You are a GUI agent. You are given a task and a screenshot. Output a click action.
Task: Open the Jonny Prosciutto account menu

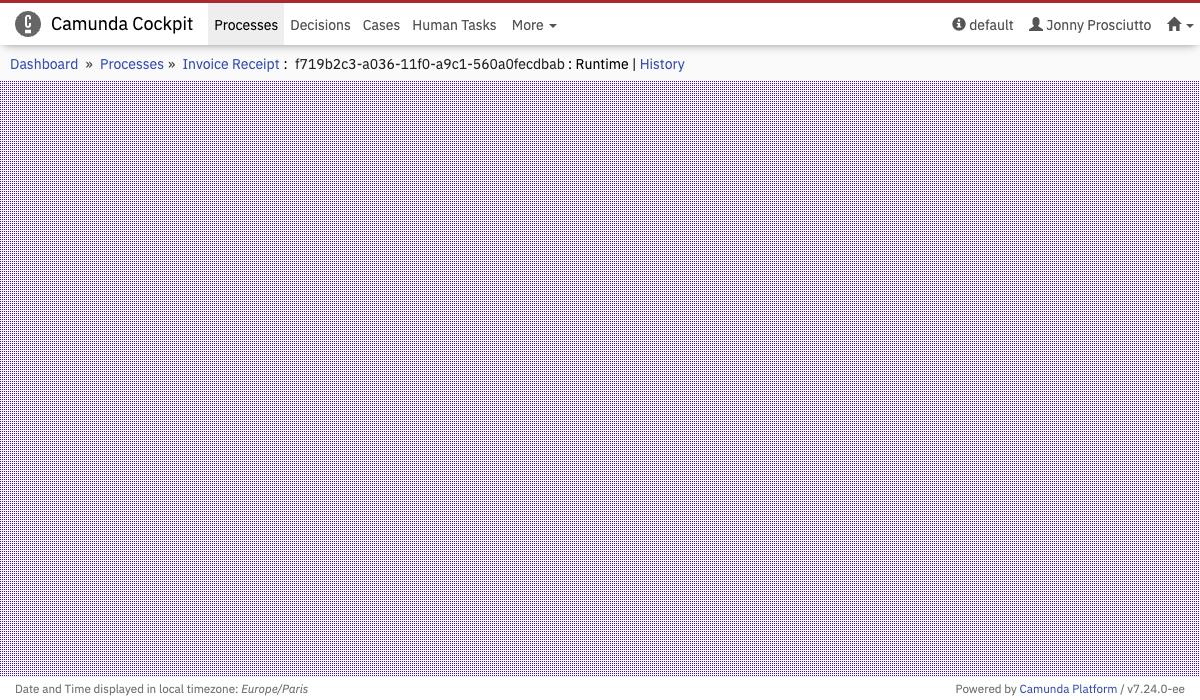[x=1097, y=25]
